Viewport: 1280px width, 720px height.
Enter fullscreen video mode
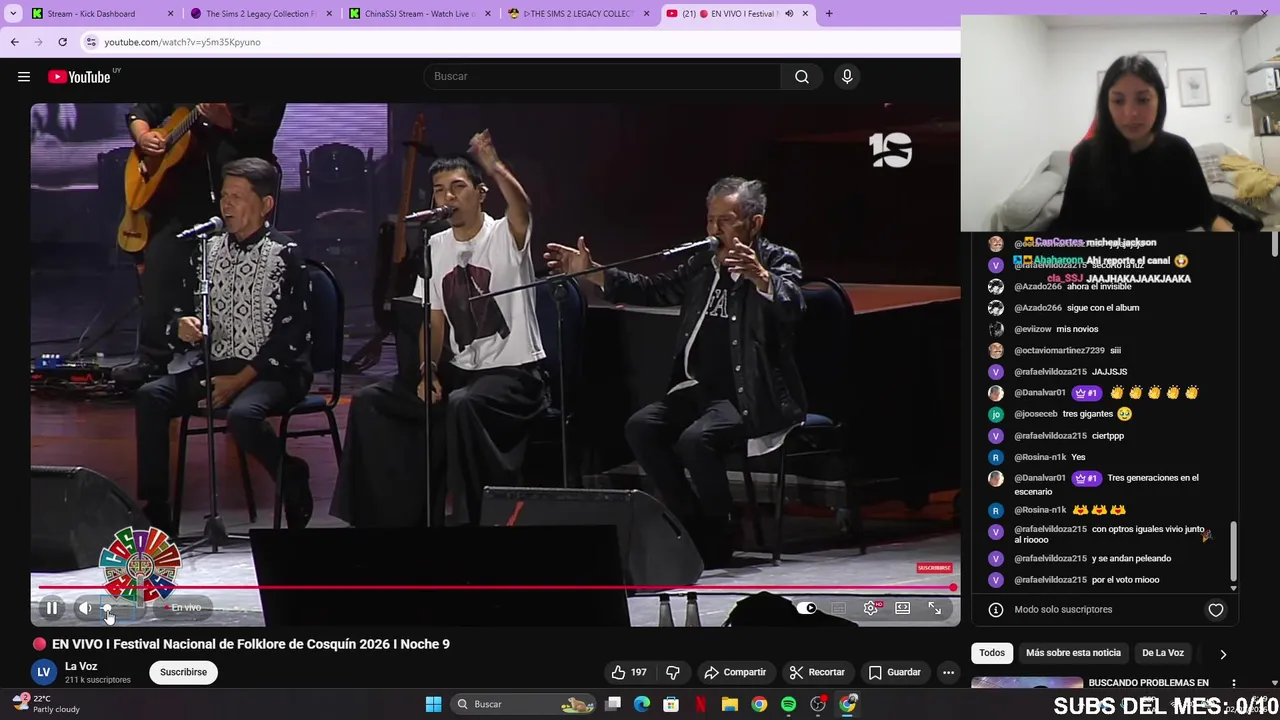935,608
